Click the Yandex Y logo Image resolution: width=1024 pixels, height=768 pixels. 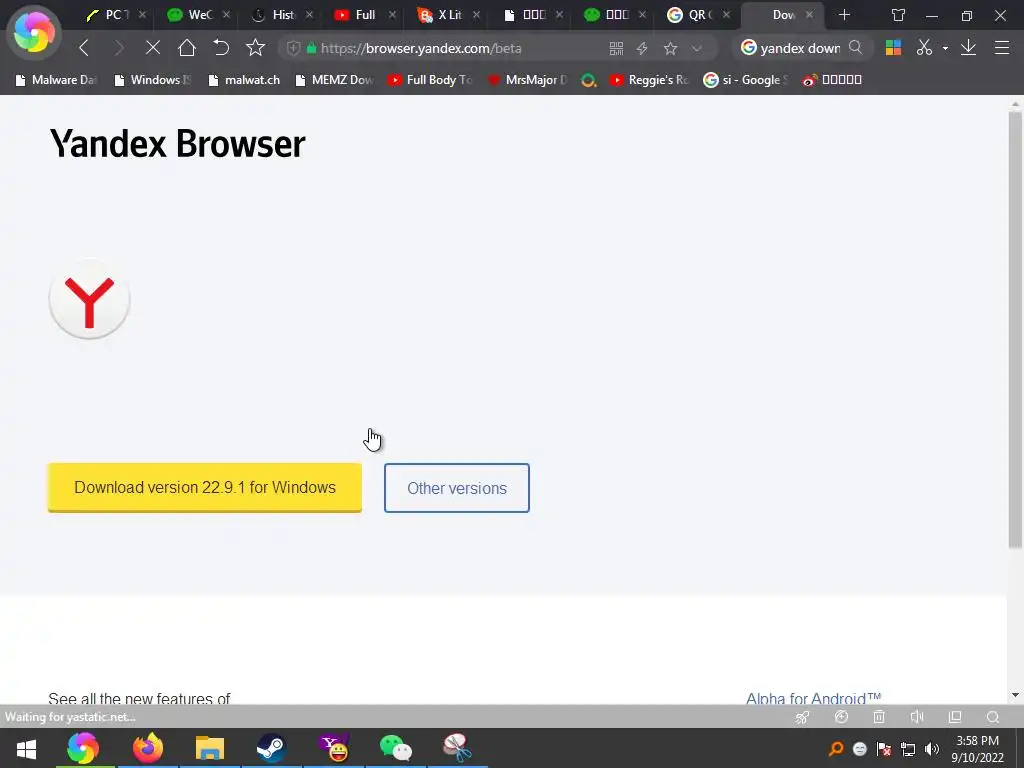click(89, 299)
